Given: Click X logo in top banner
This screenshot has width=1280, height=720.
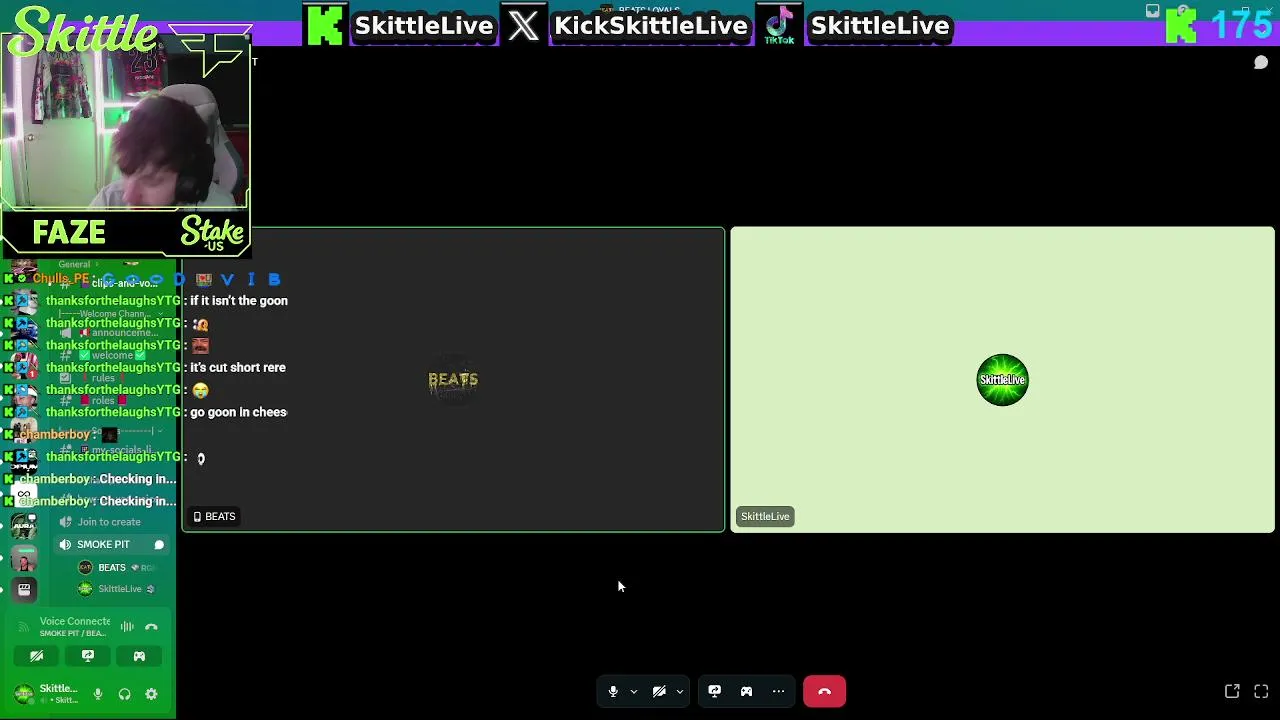Looking at the screenshot, I should coord(523,26).
